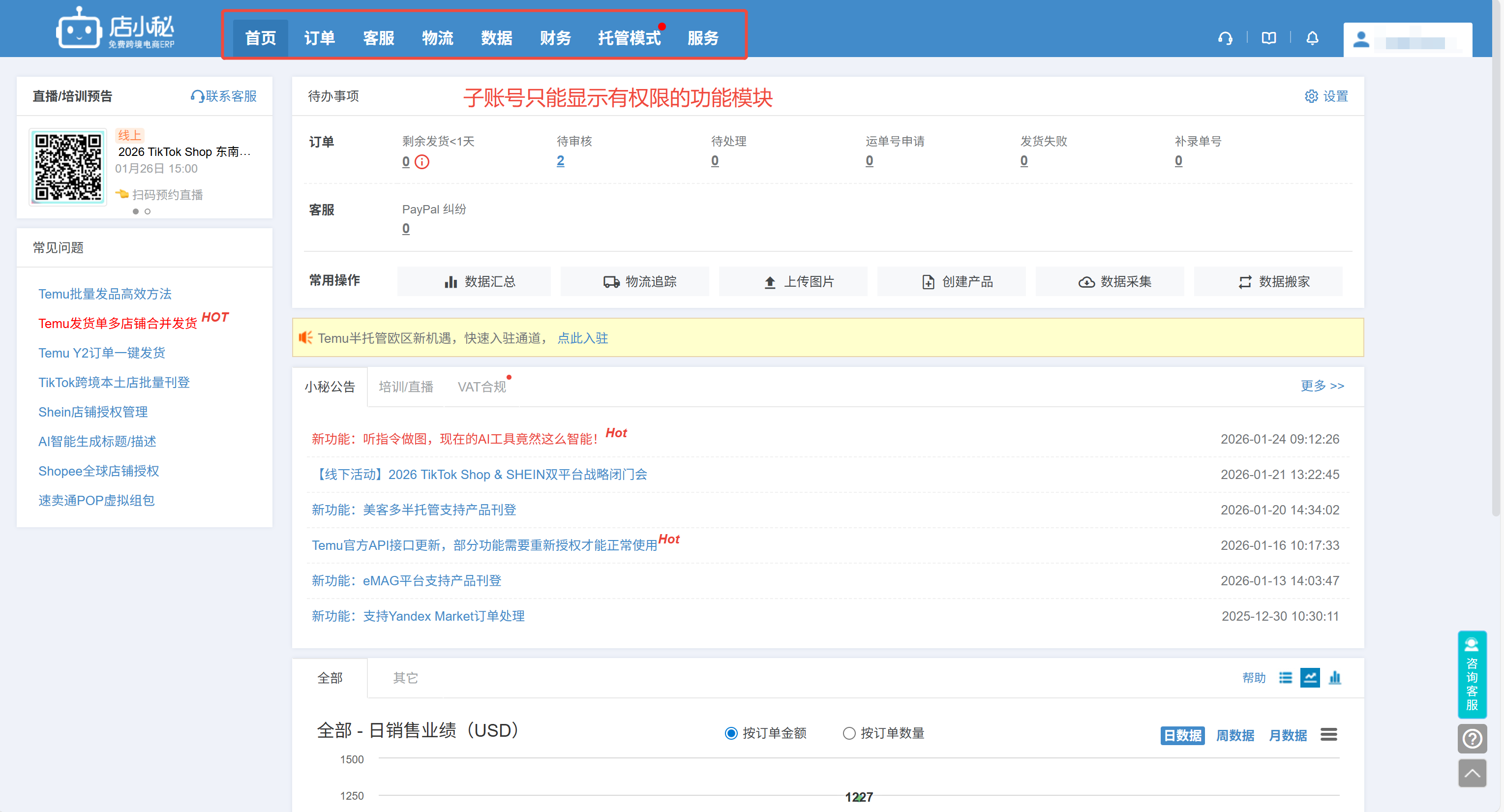The height and width of the screenshot is (812, 1504).
Task: Click the red info icon beside 剩余发货<1天
Action: coord(421,162)
